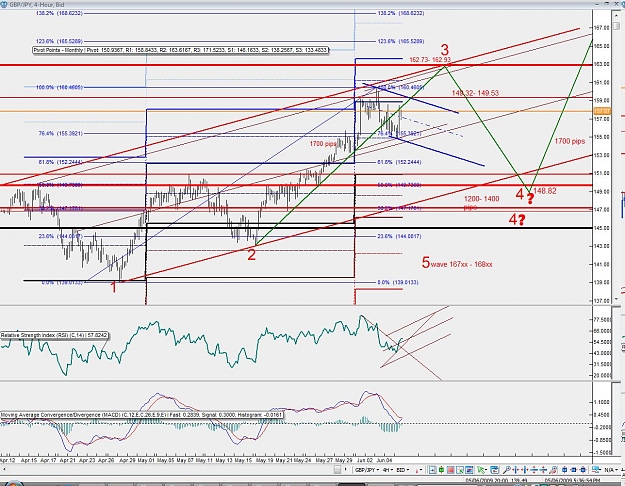This screenshot has width=625, height=486.
Task: Click the red '148.32- 149.53' annotation
Action: coord(475,93)
